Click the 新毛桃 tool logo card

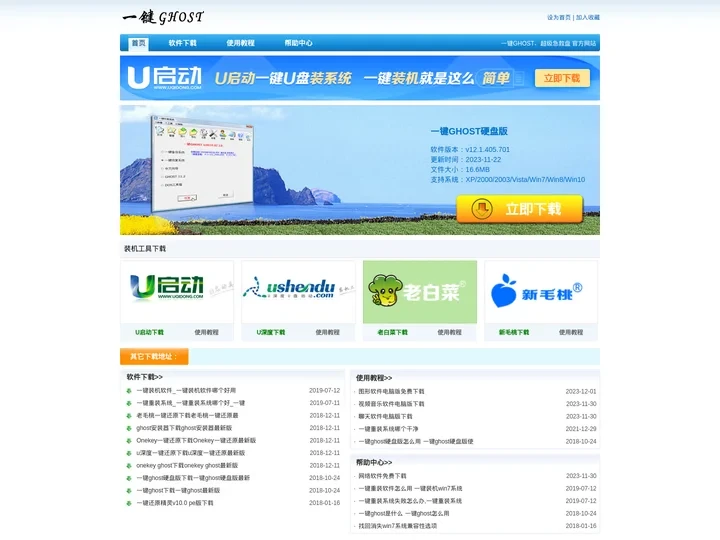pyautogui.click(x=541, y=292)
